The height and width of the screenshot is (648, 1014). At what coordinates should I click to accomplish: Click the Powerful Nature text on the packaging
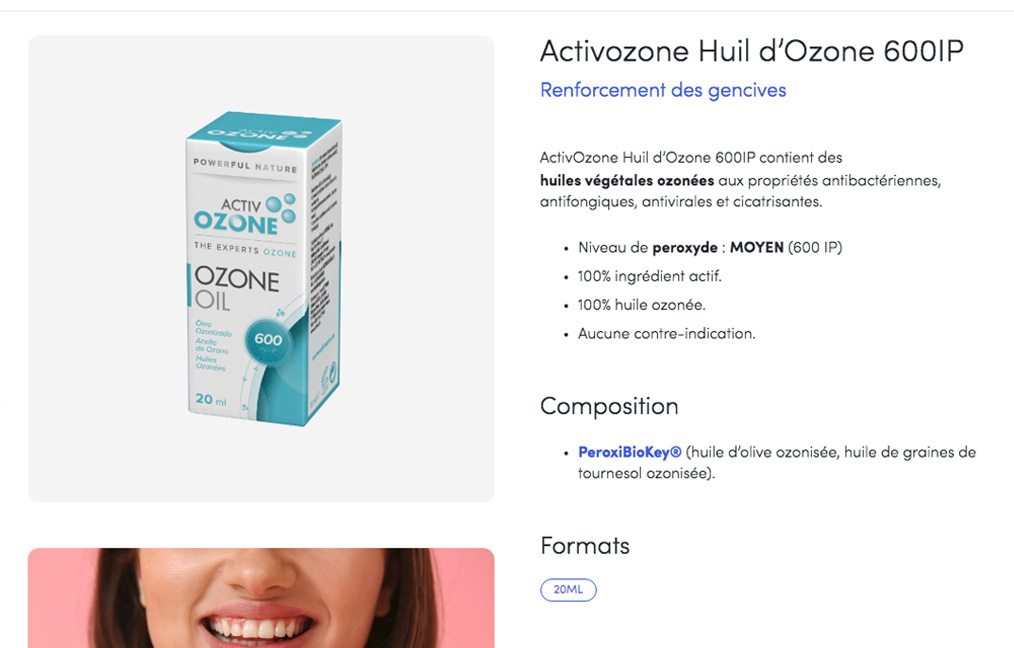(245, 165)
